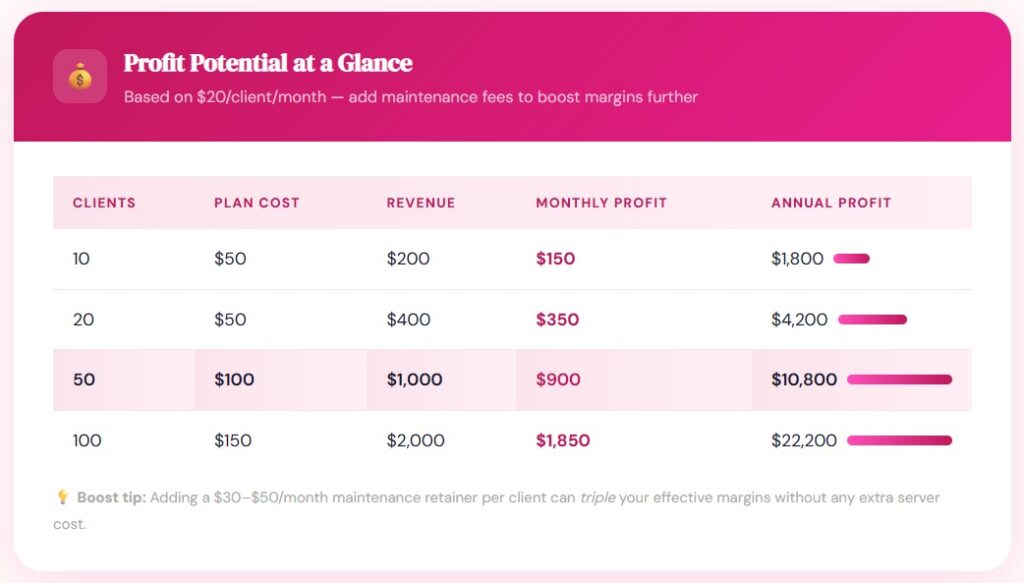Click the $1,850 monthly profit value
The height and width of the screenshot is (583, 1024).
click(563, 440)
